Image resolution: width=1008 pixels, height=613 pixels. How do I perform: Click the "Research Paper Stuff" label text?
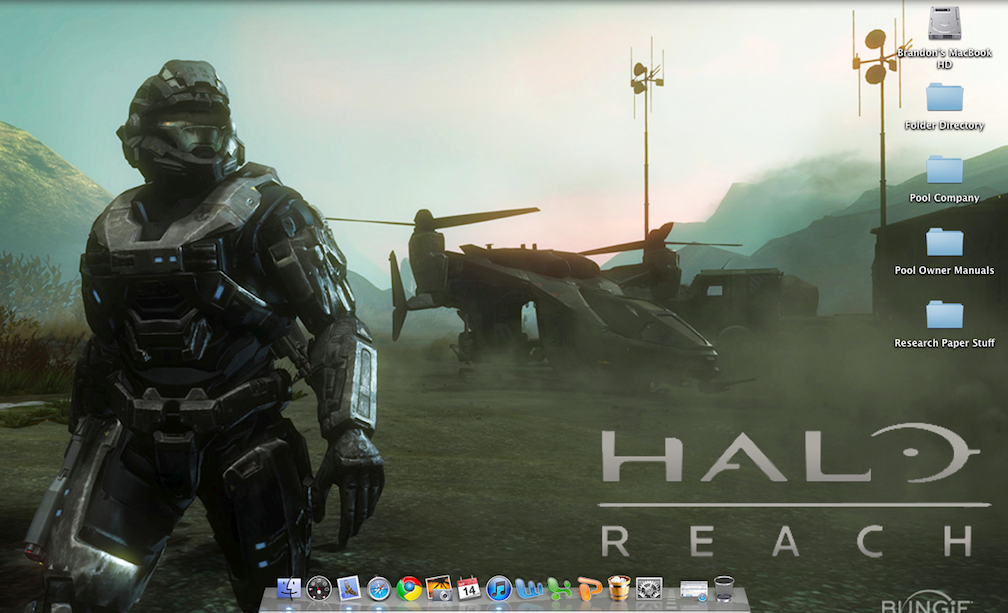(944, 343)
